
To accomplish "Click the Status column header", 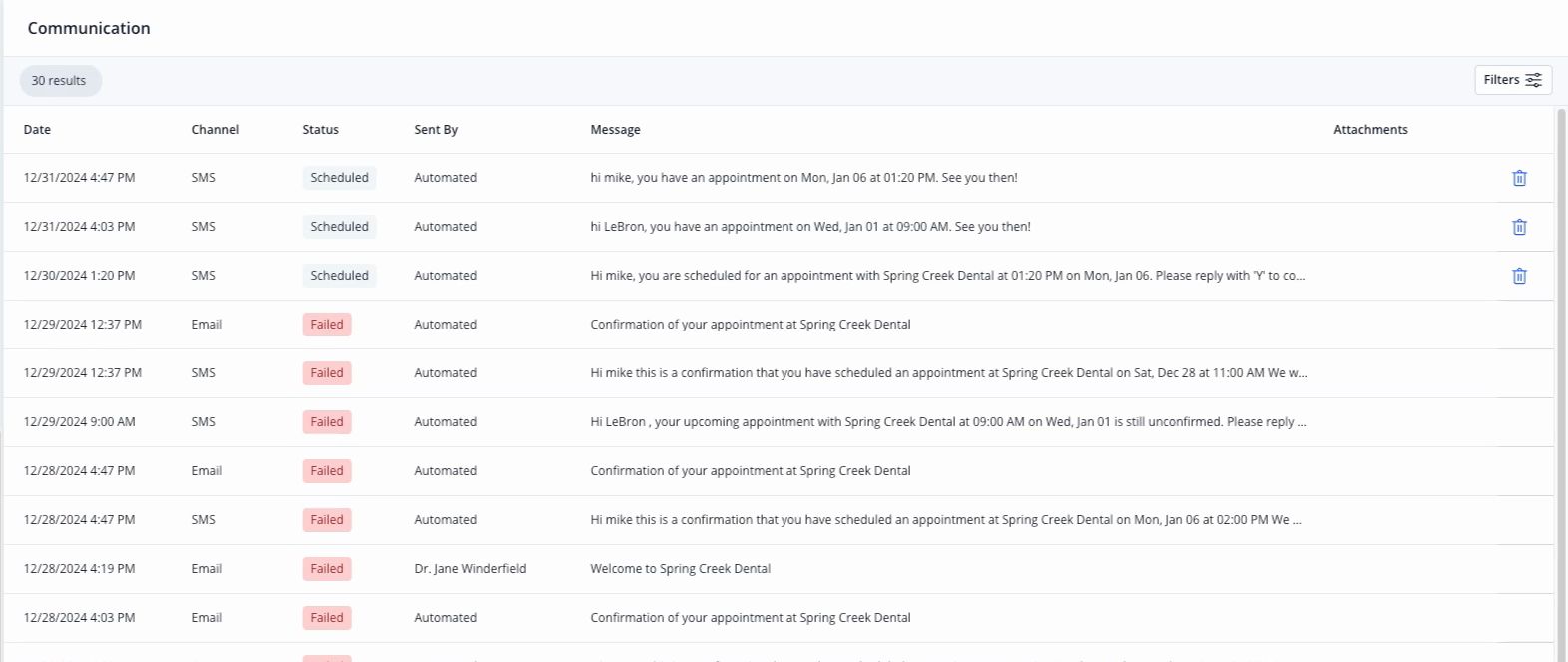I will 321,130.
